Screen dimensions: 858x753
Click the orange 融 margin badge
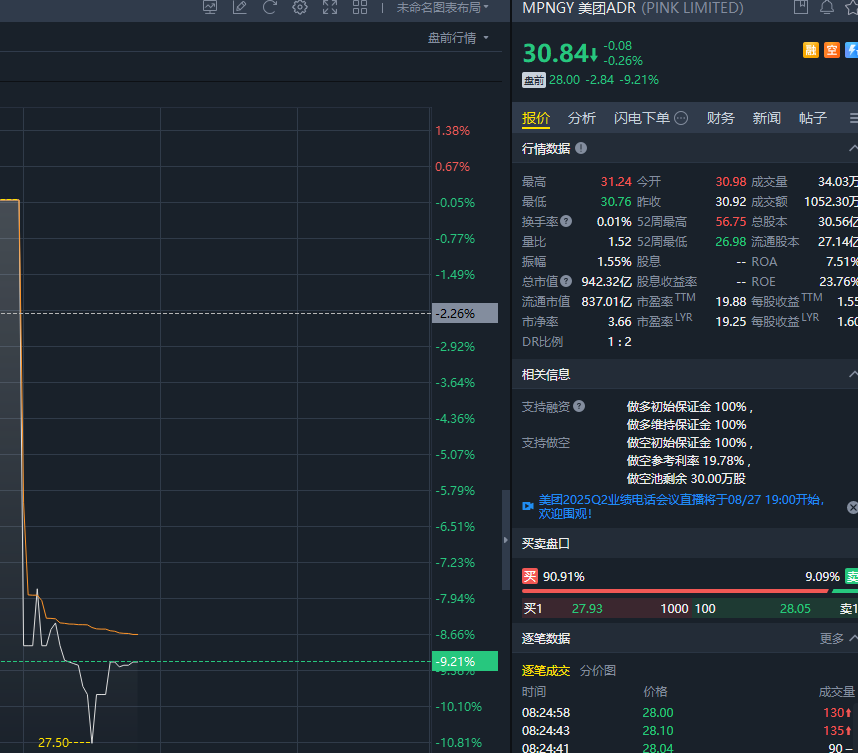point(811,50)
